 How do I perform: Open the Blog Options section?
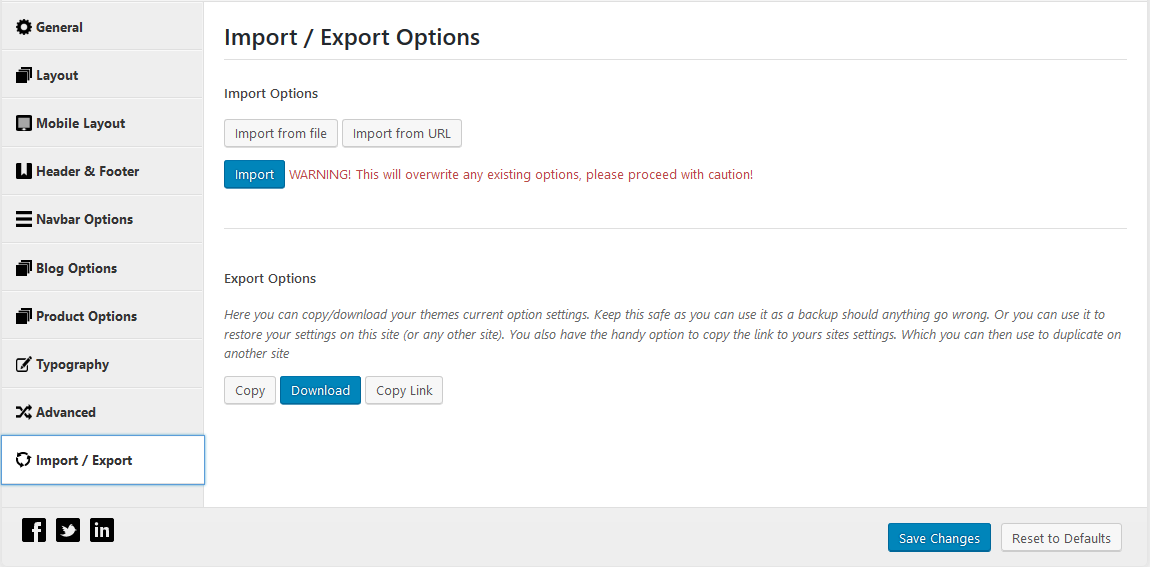[x=102, y=268]
